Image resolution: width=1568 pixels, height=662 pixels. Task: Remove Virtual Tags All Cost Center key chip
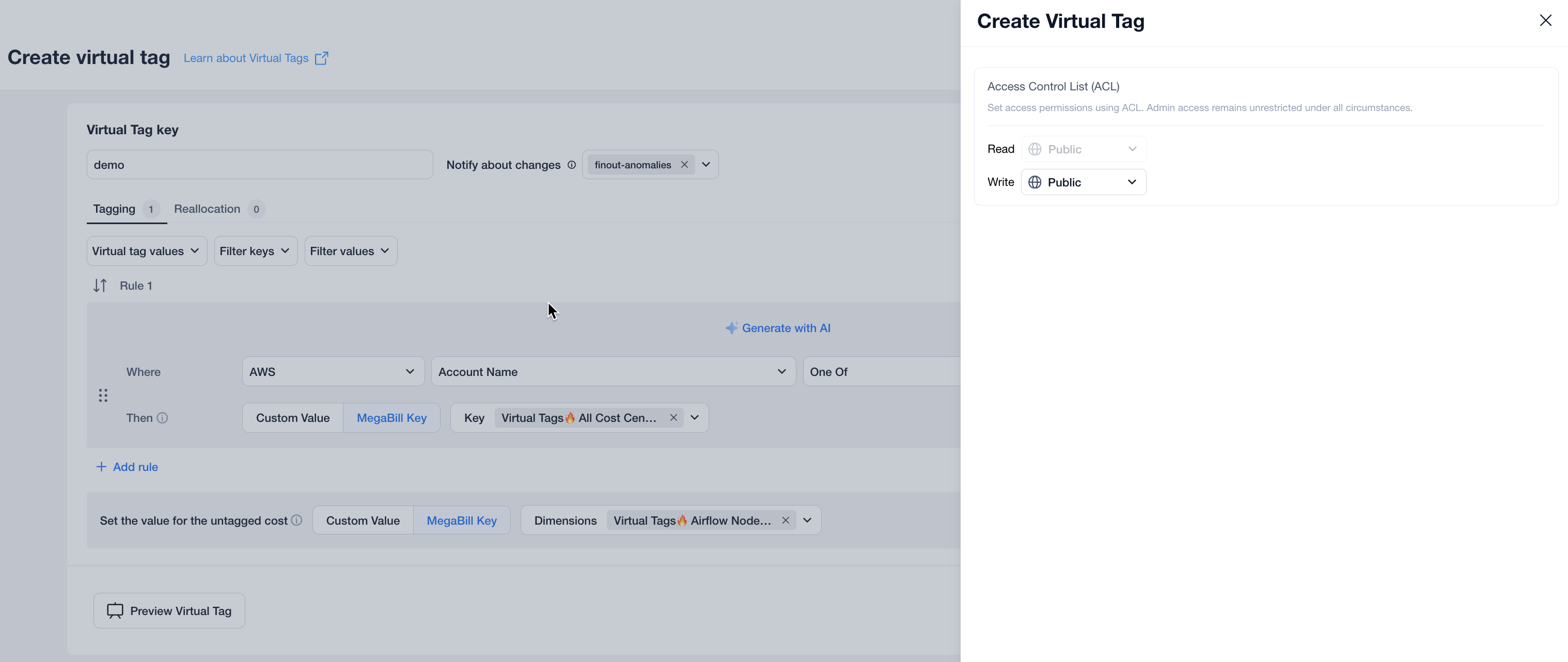pos(673,418)
